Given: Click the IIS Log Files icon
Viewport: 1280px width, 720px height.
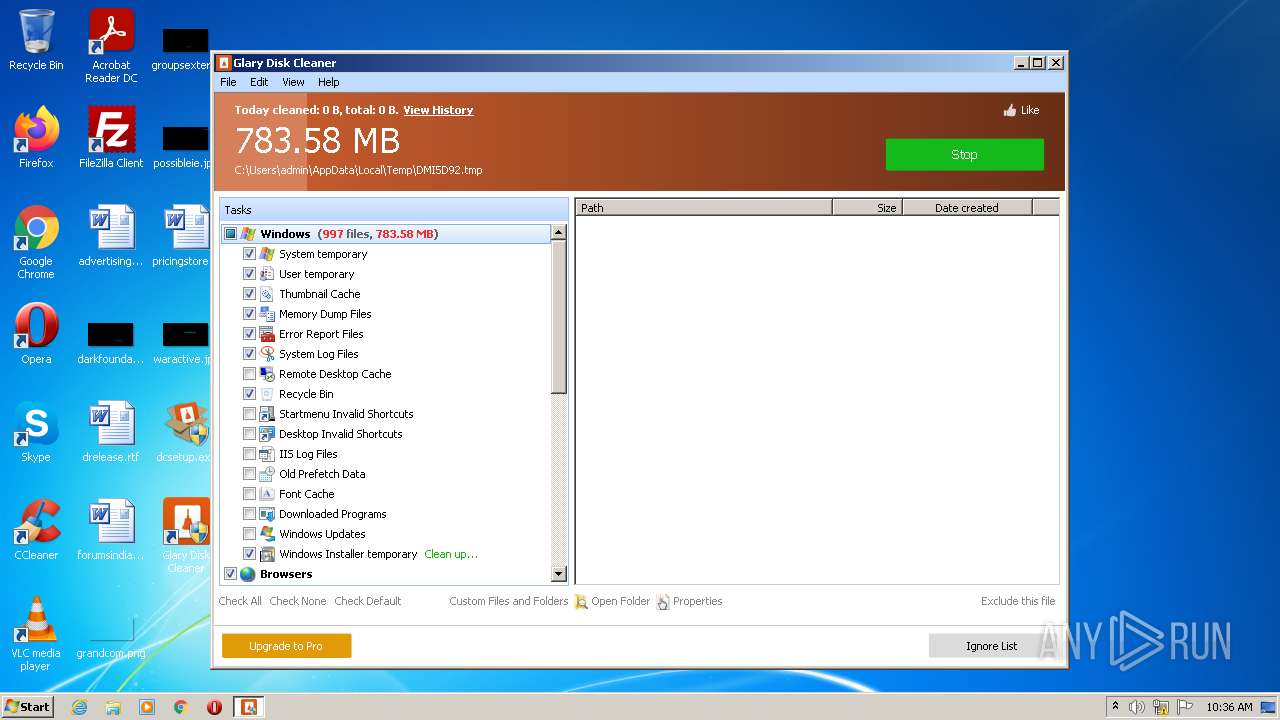Looking at the screenshot, I should (267, 454).
